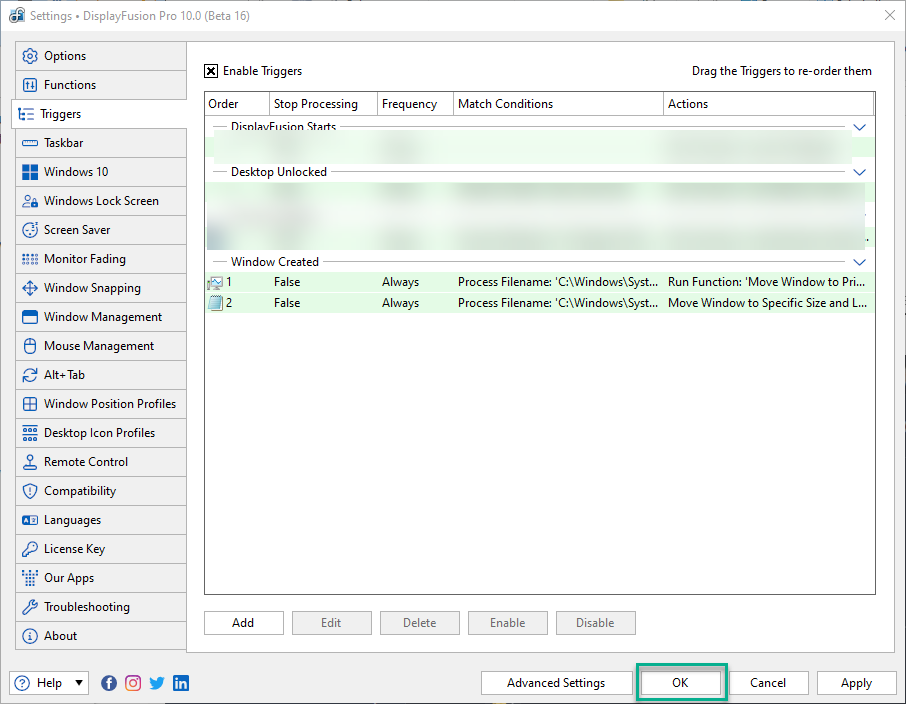Viewport: 906px width, 704px height.
Task: Click the Delete trigger button
Action: point(419,623)
